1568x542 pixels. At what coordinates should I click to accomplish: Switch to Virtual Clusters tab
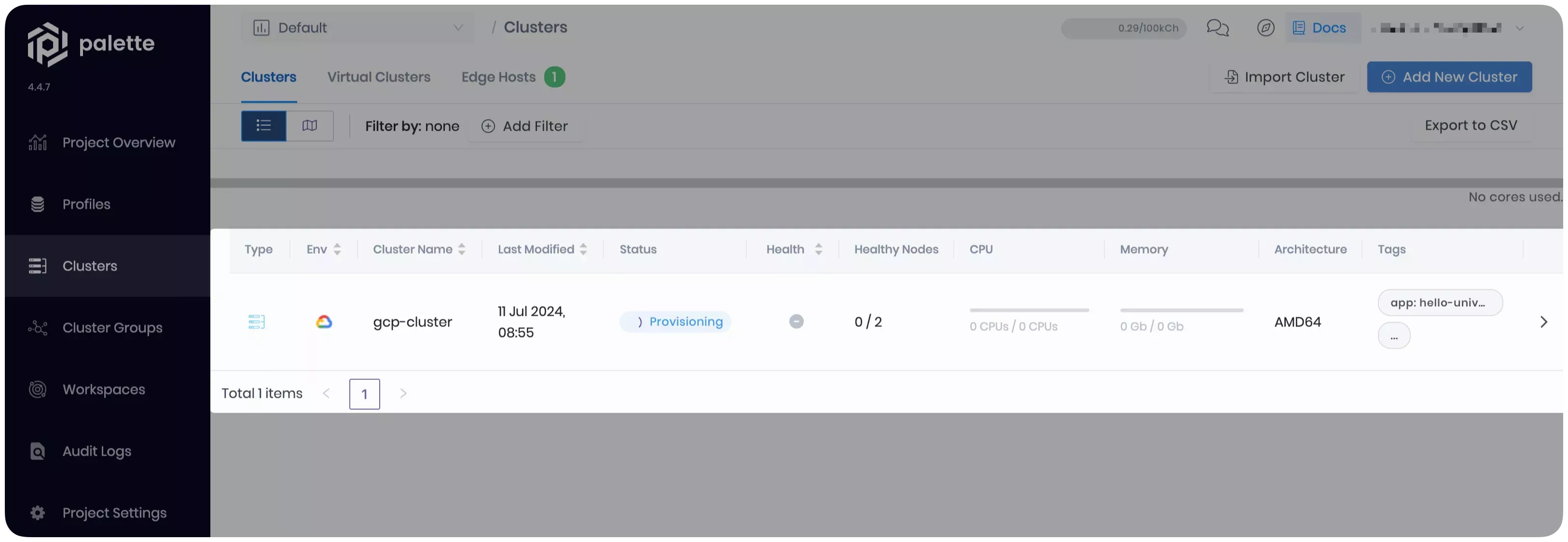click(379, 77)
